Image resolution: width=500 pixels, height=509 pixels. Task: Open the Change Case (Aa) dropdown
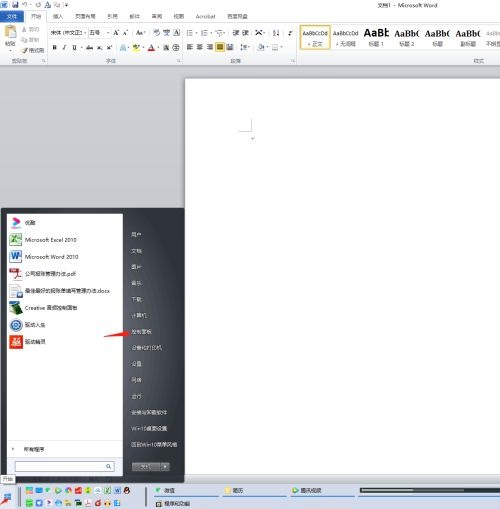[140, 33]
